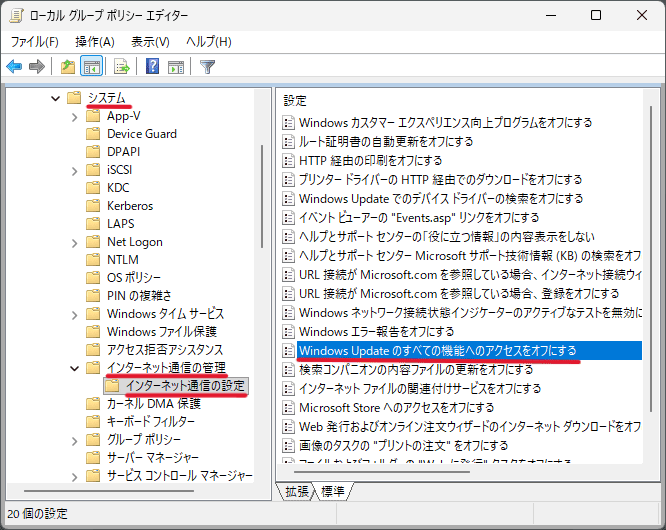Collapse the インターネット通信の管理 node
Image resolution: width=666 pixels, height=530 pixels.
click(x=74, y=368)
